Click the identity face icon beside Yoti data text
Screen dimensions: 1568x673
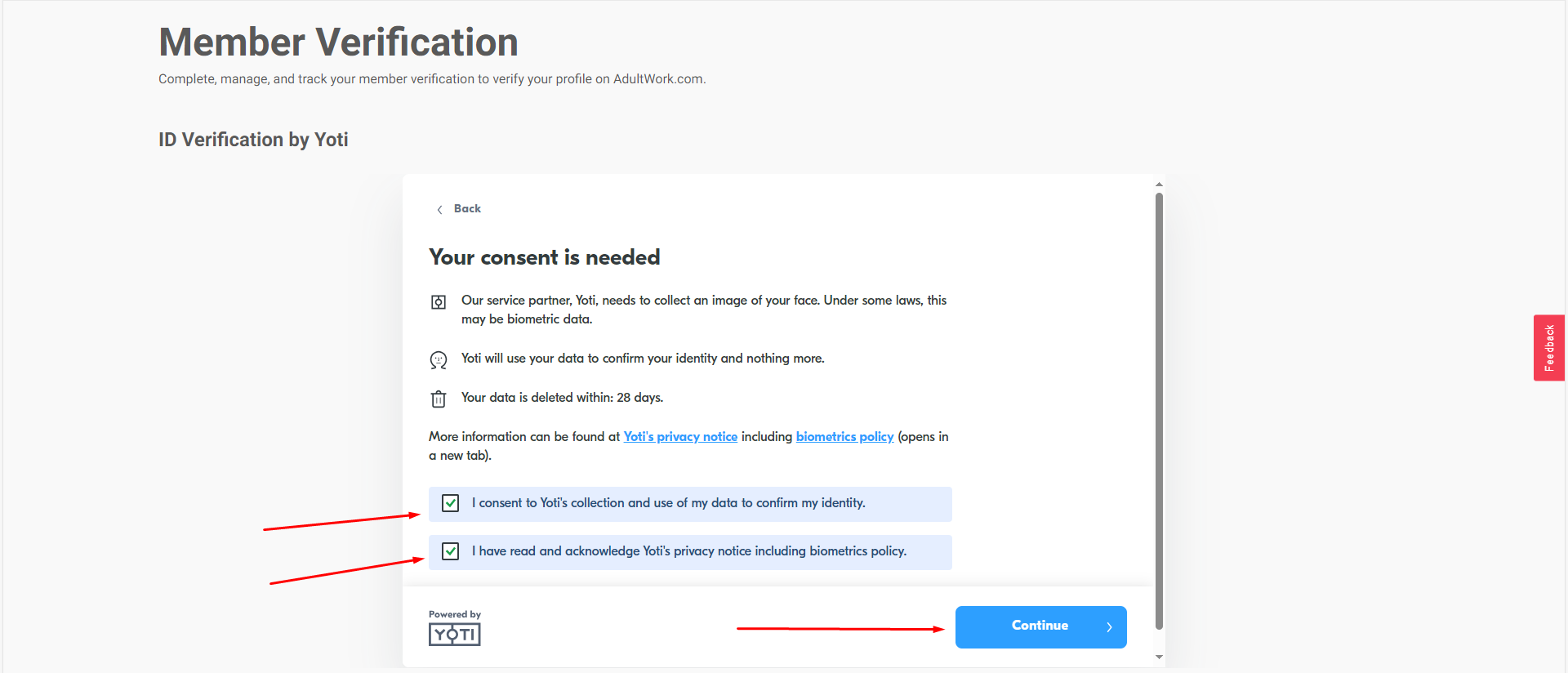pos(439,360)
